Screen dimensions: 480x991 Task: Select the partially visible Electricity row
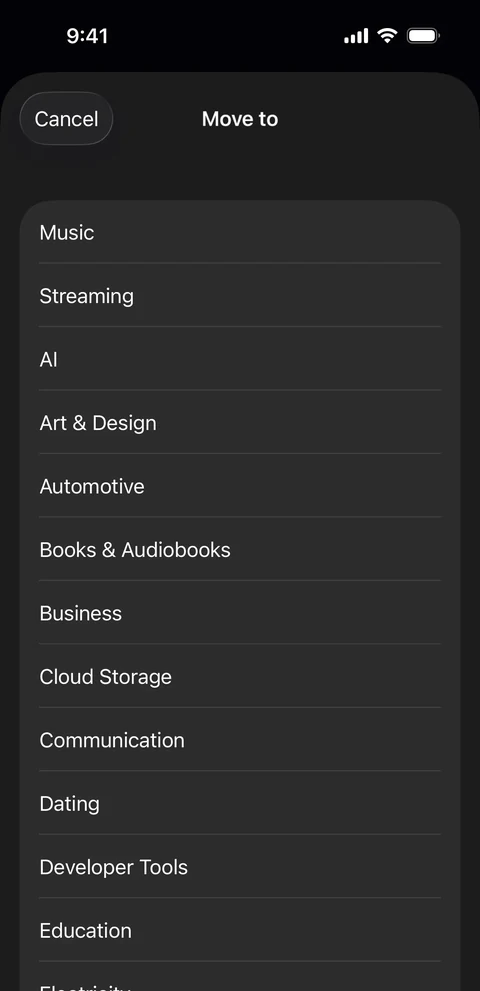[x=240, y=977]
